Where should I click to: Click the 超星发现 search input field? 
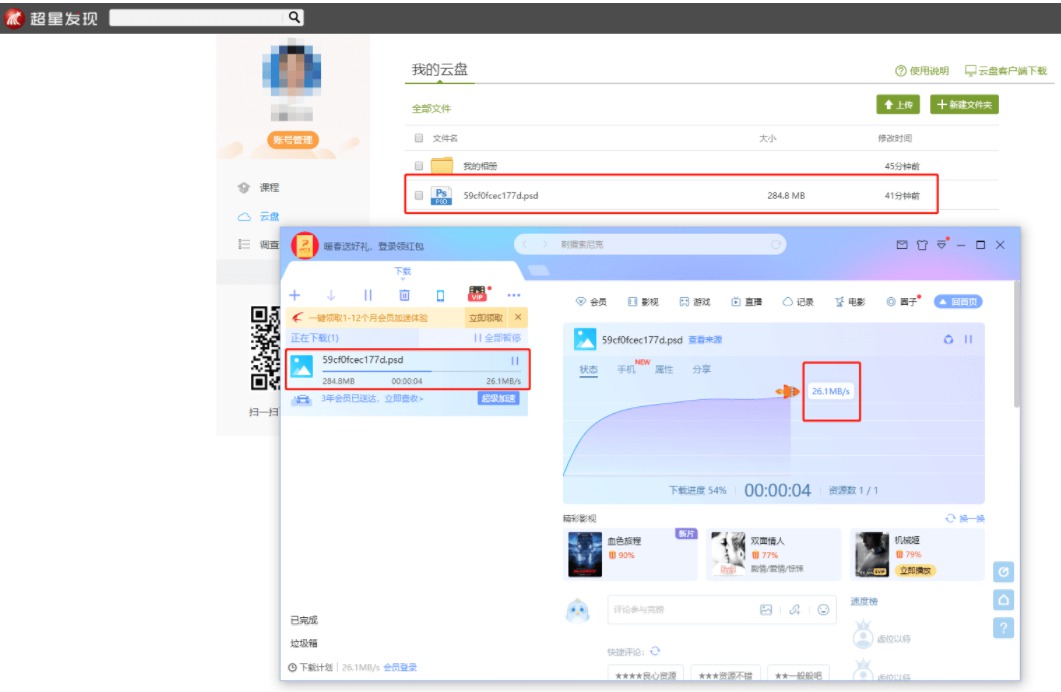pos(198,17)
